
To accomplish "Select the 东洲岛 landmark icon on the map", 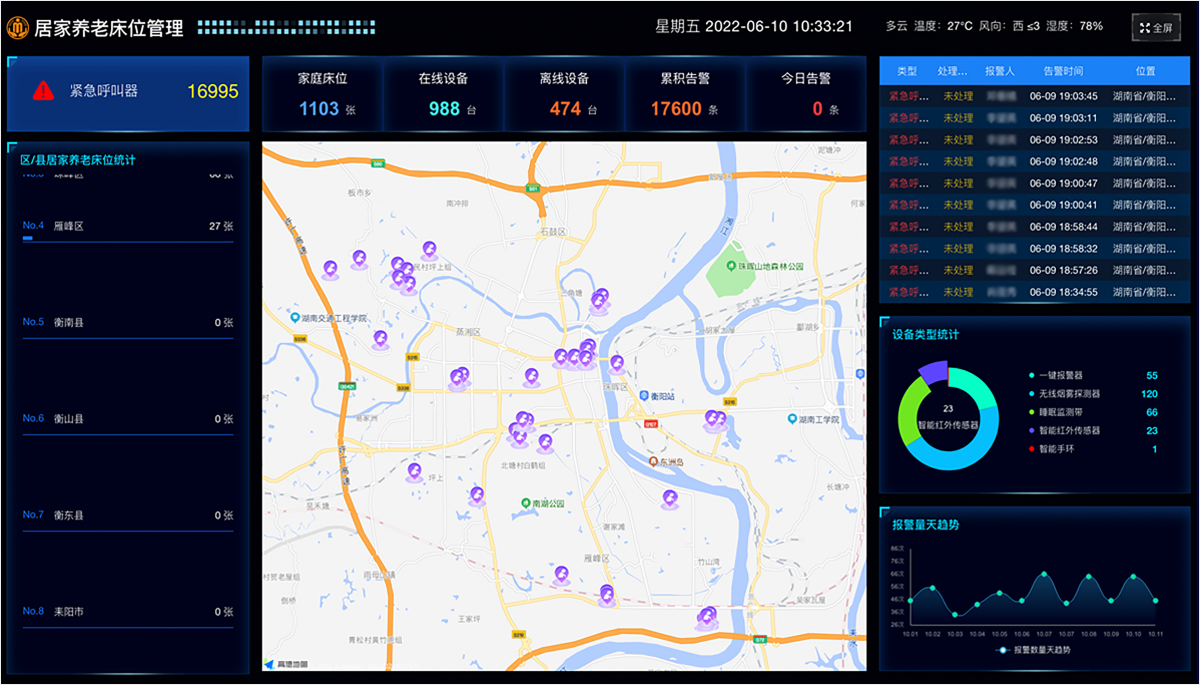I will click(654, 463).
